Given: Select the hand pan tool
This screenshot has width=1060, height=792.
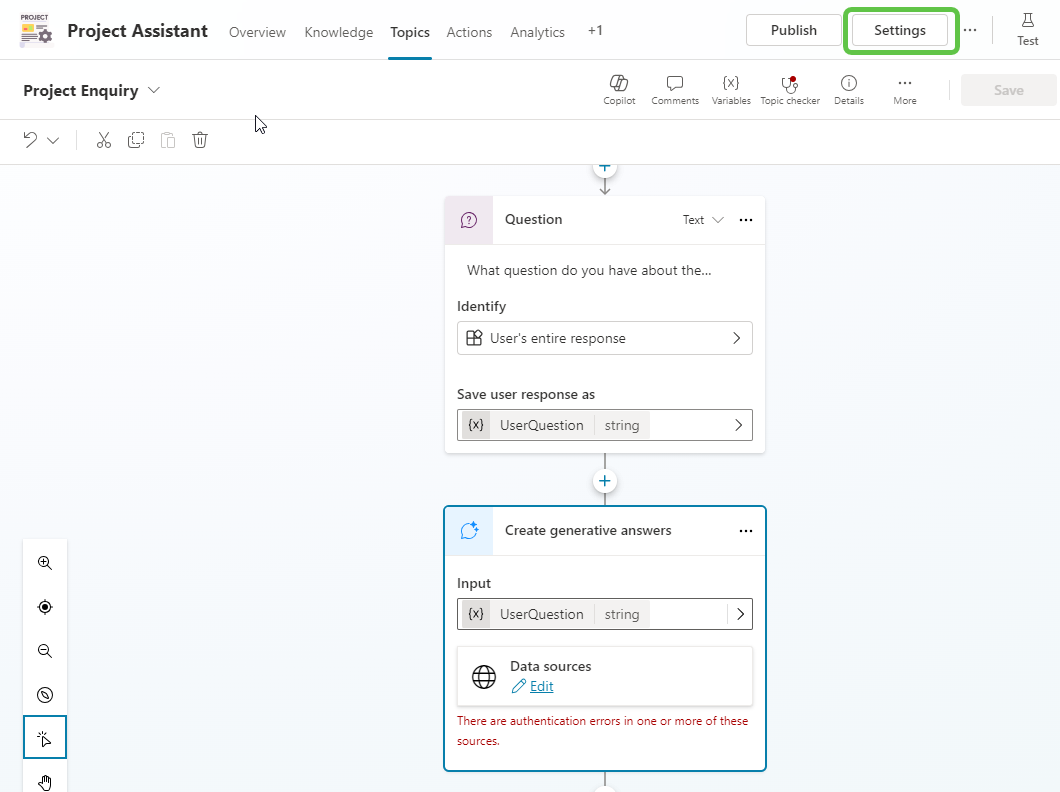Looking at the screenshot, I should pos(45,781).
